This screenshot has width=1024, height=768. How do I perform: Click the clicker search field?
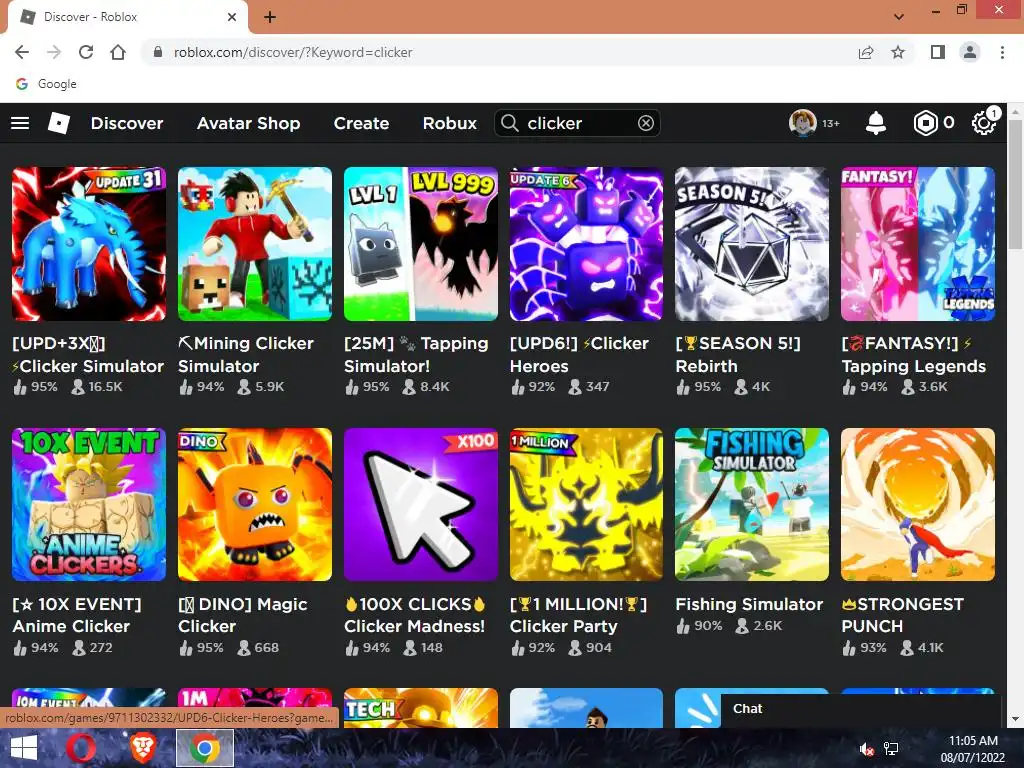pos(578,123)
